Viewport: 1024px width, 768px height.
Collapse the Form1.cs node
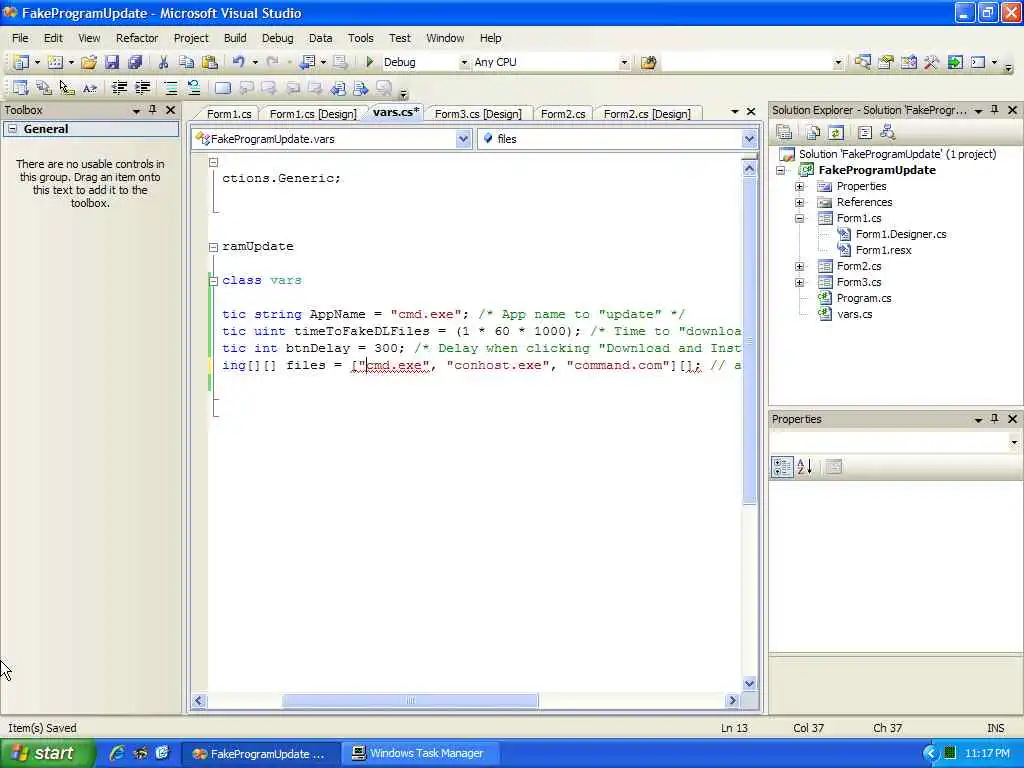[x=799, y=218]
